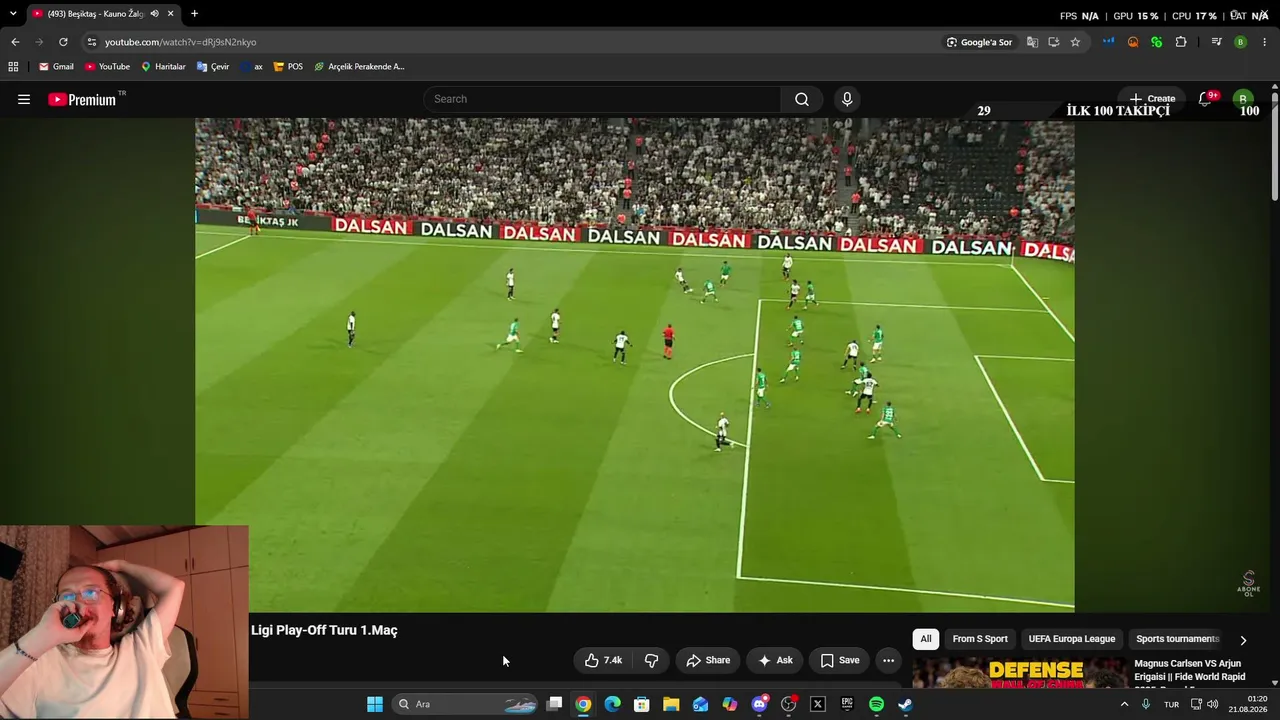Open the Arçelik Perakende bookmark

tap(359, 67)
